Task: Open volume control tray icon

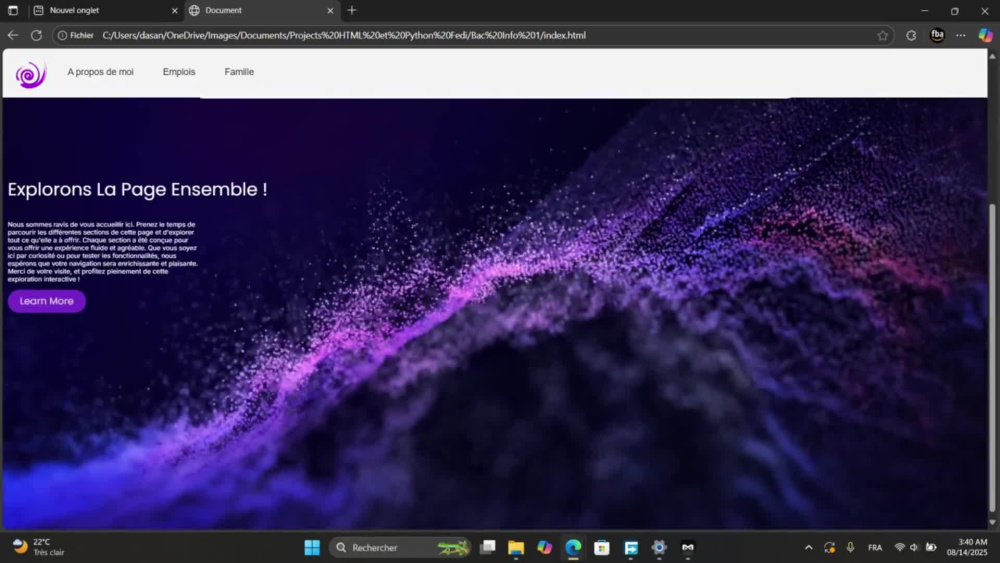Action: [x=914, y=548]
